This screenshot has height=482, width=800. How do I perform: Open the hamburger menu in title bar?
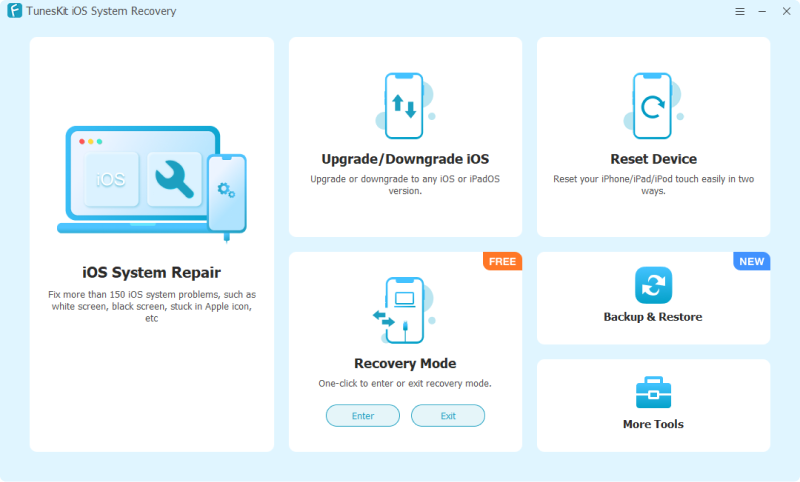(740, 11)
